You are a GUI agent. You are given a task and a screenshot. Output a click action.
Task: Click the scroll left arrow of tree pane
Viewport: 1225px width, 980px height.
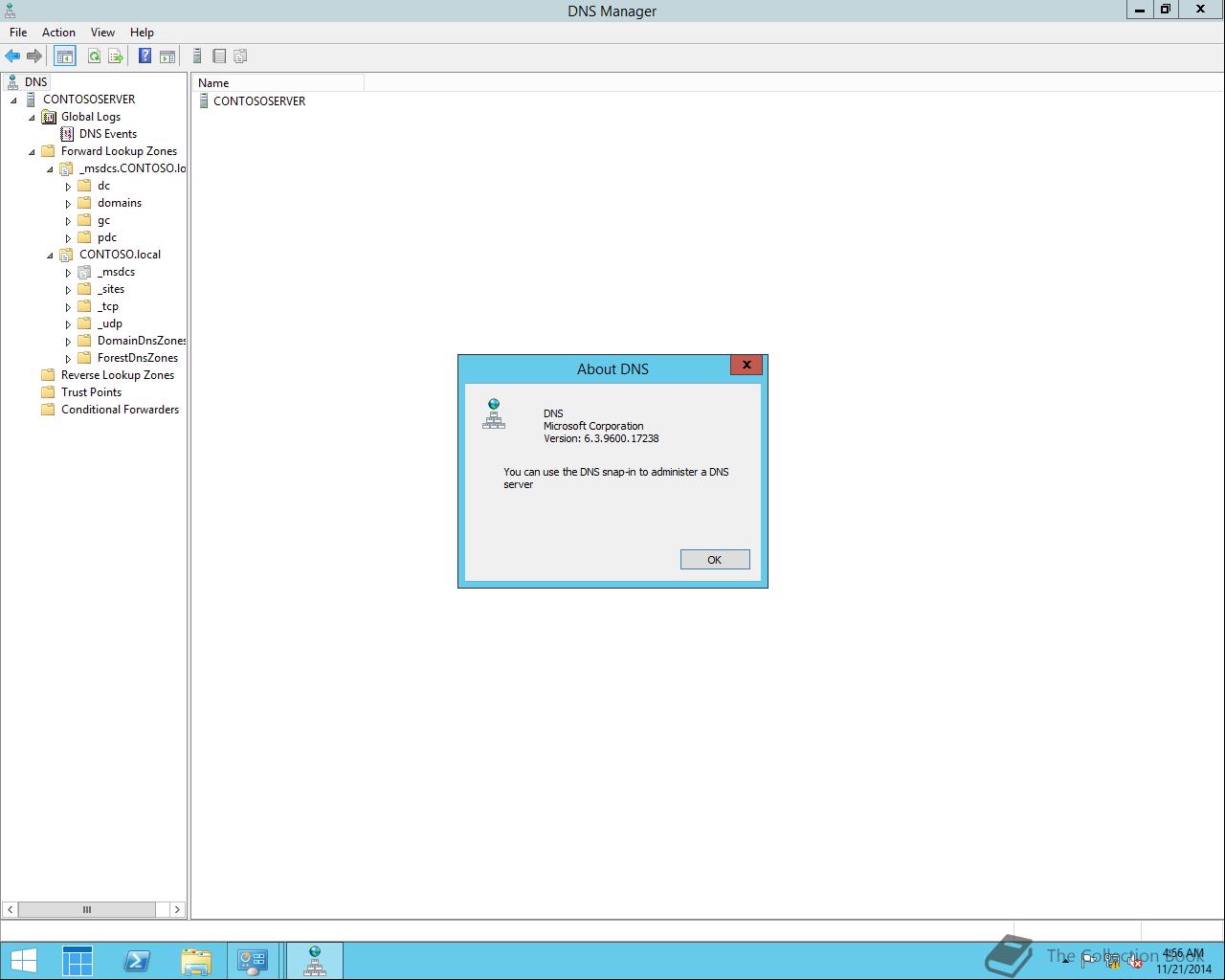point(10,909)
